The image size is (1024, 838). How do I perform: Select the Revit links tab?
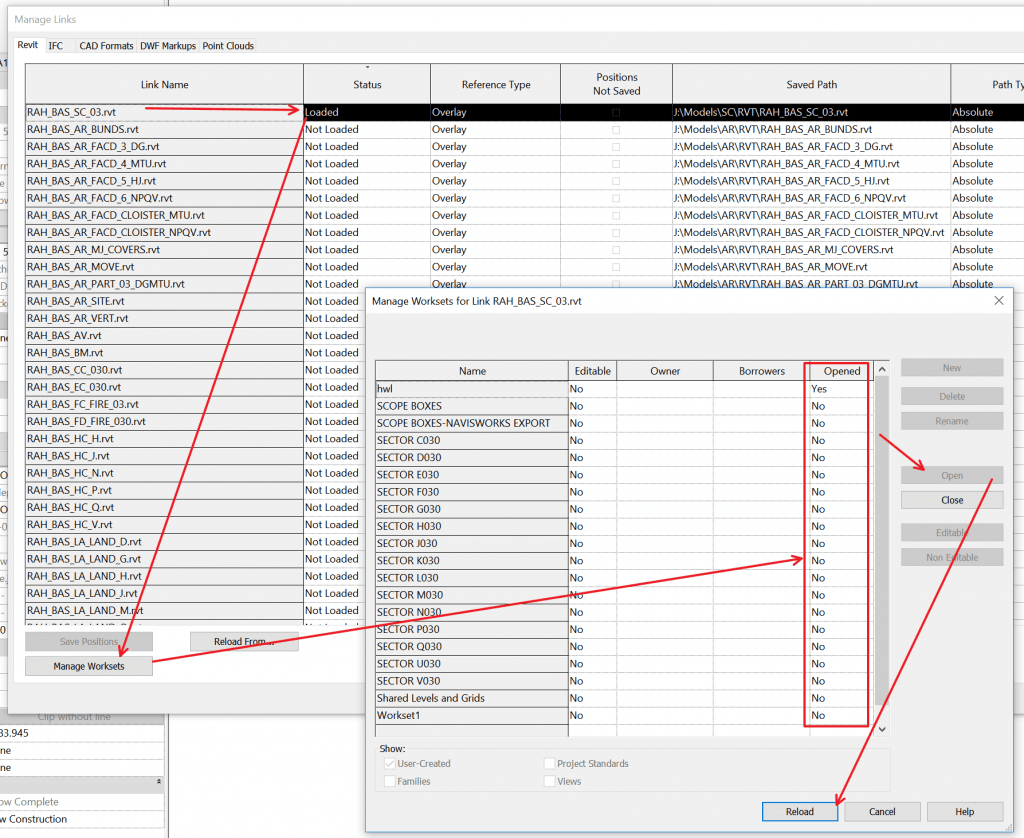(x=27, y=45)
